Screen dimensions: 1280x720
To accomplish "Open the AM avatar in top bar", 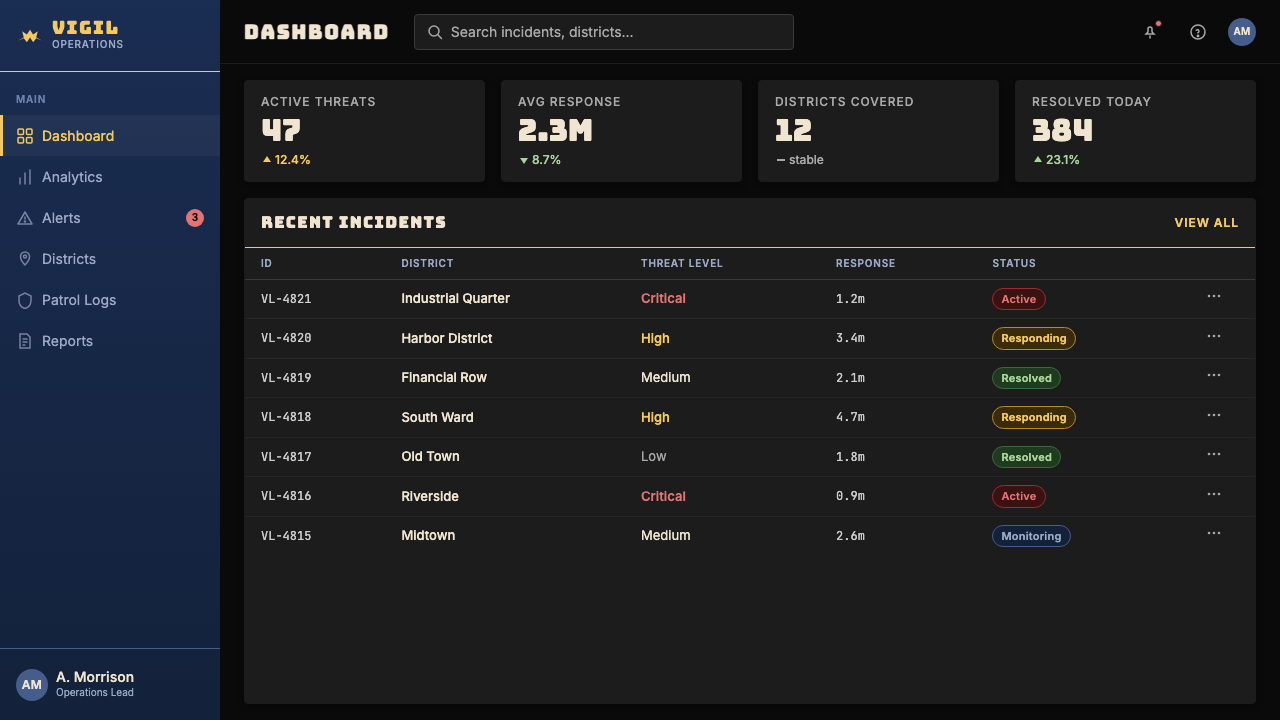I will pyautogui.click(x=1242, y=32).
